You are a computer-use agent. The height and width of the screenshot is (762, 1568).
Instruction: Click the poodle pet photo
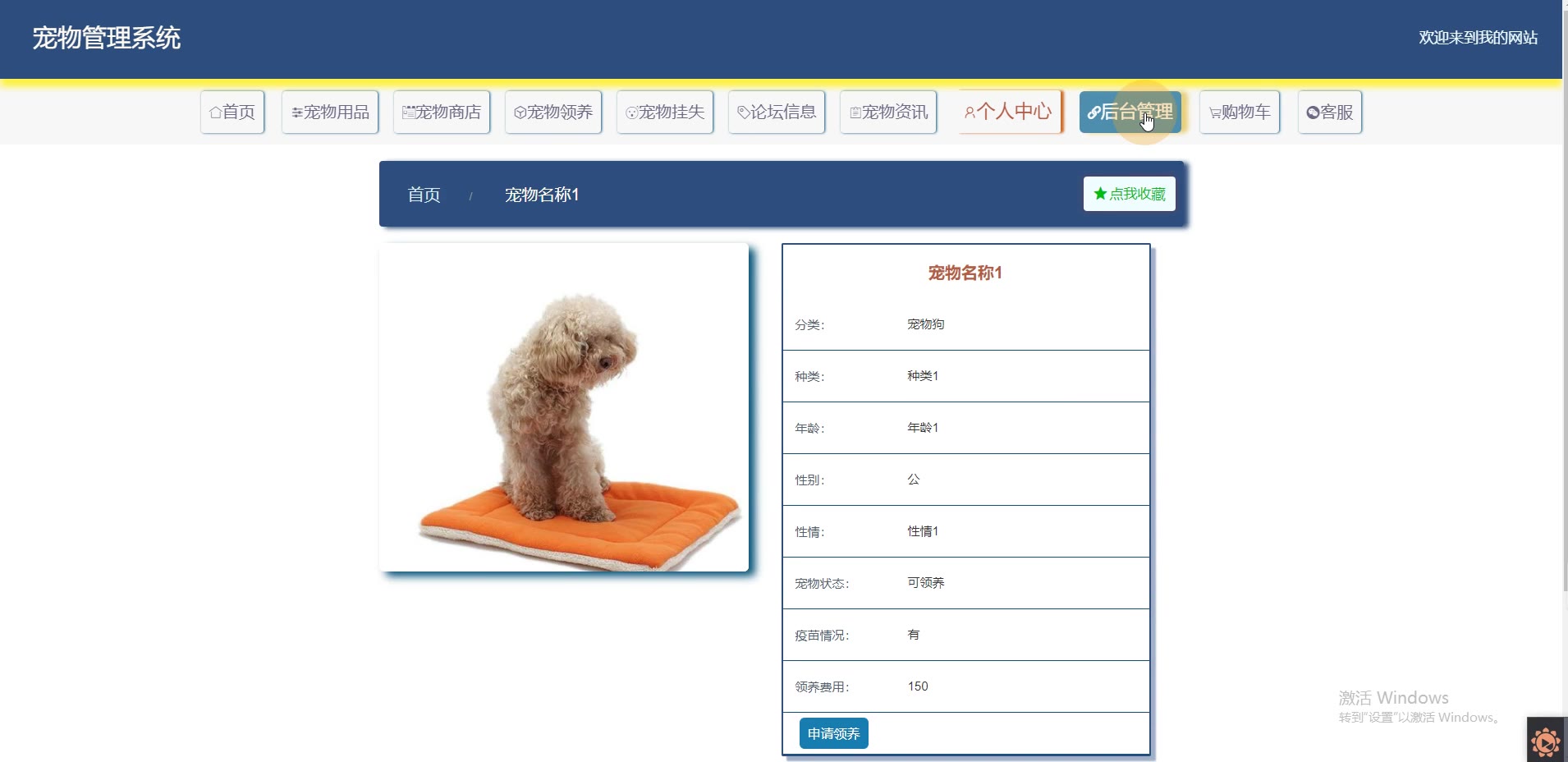pyautogui.click(x=564, y=407)
